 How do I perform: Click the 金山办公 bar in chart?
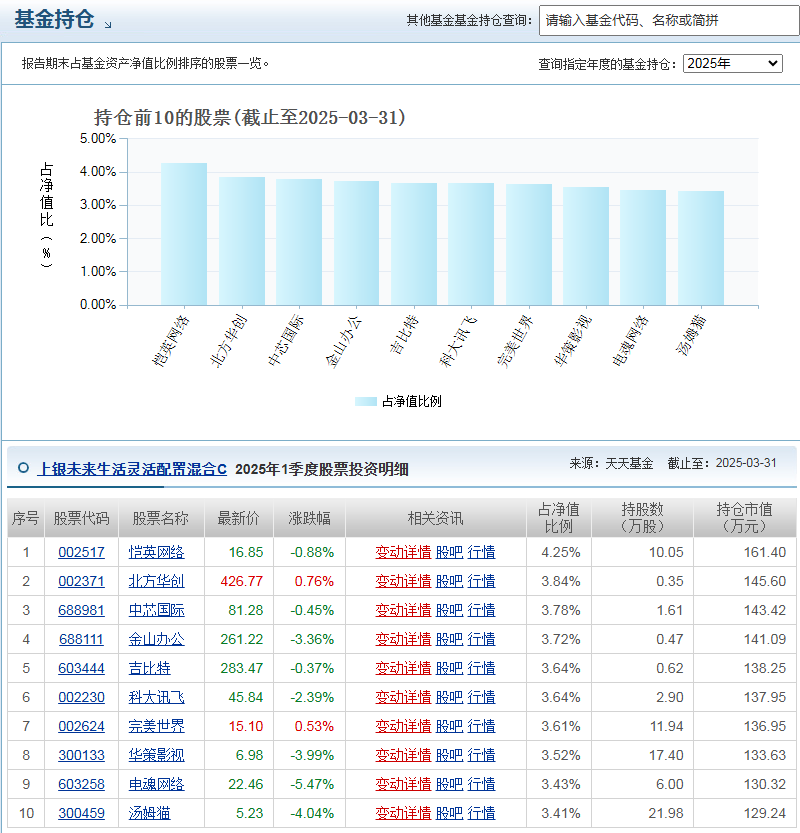point(356,243)
